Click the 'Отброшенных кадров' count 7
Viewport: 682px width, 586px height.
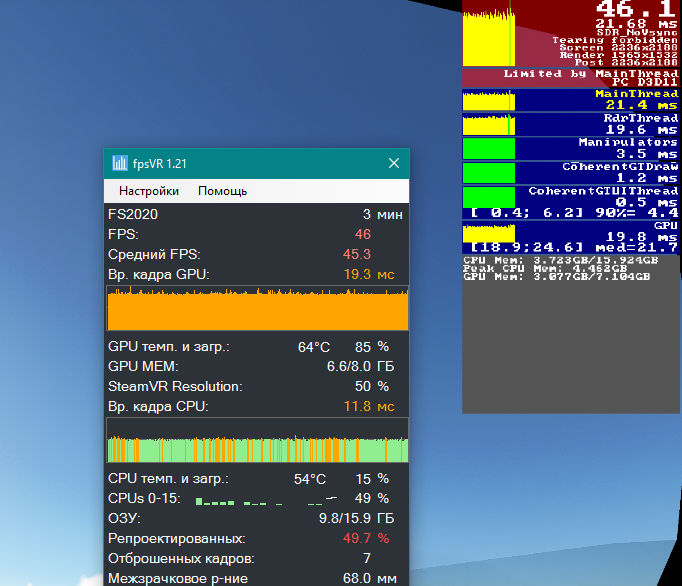[x=367, y=558]
